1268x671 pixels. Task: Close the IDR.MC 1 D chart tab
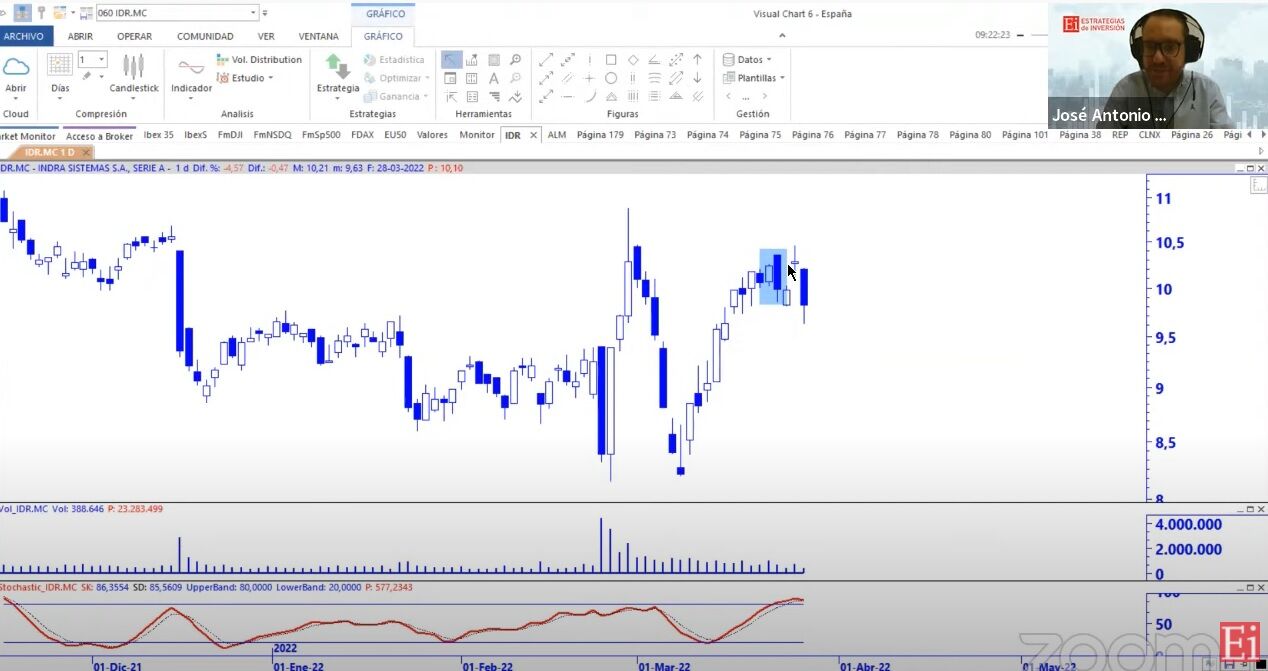click(87, 152)
